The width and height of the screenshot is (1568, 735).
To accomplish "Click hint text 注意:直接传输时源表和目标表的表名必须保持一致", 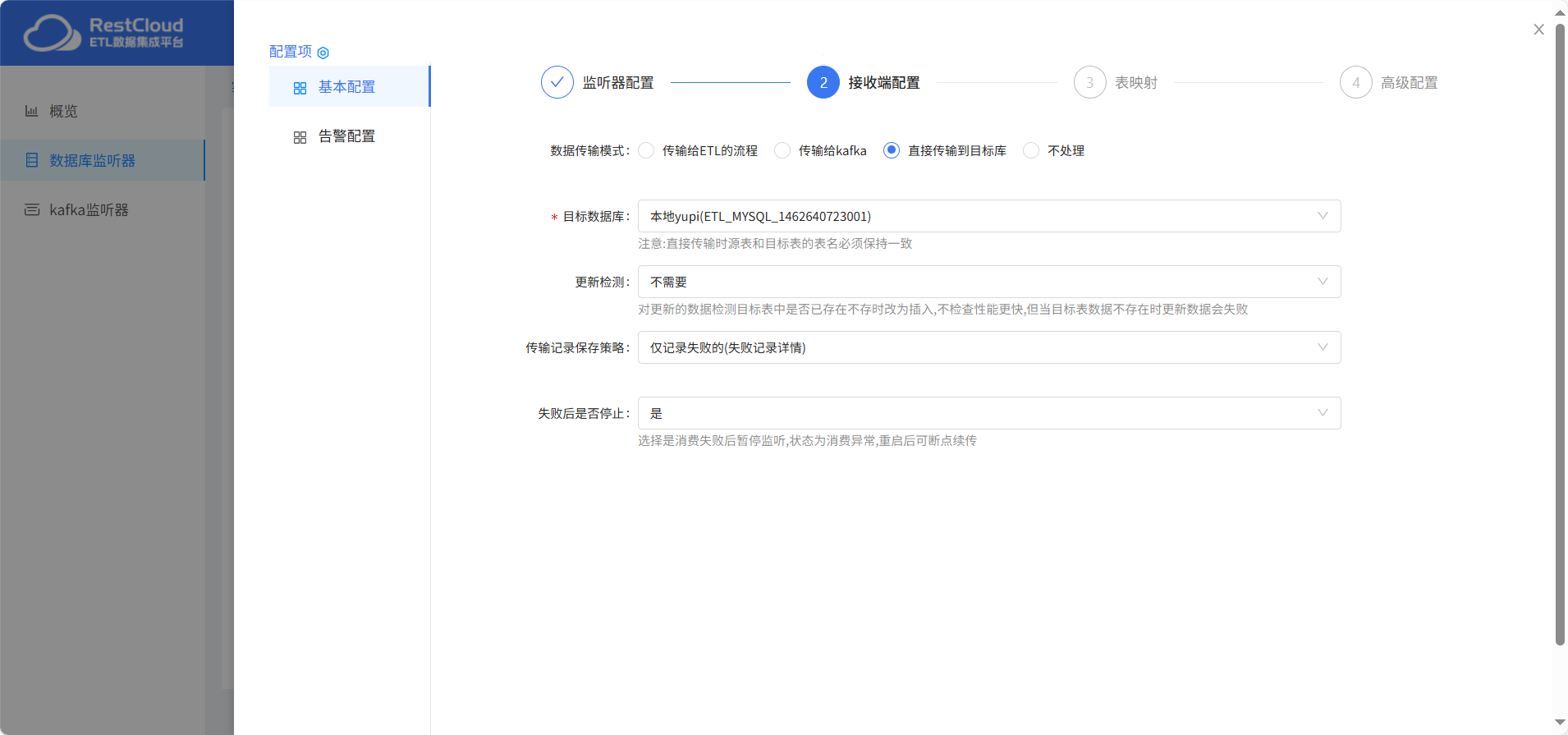I will [x=775, y=244].
